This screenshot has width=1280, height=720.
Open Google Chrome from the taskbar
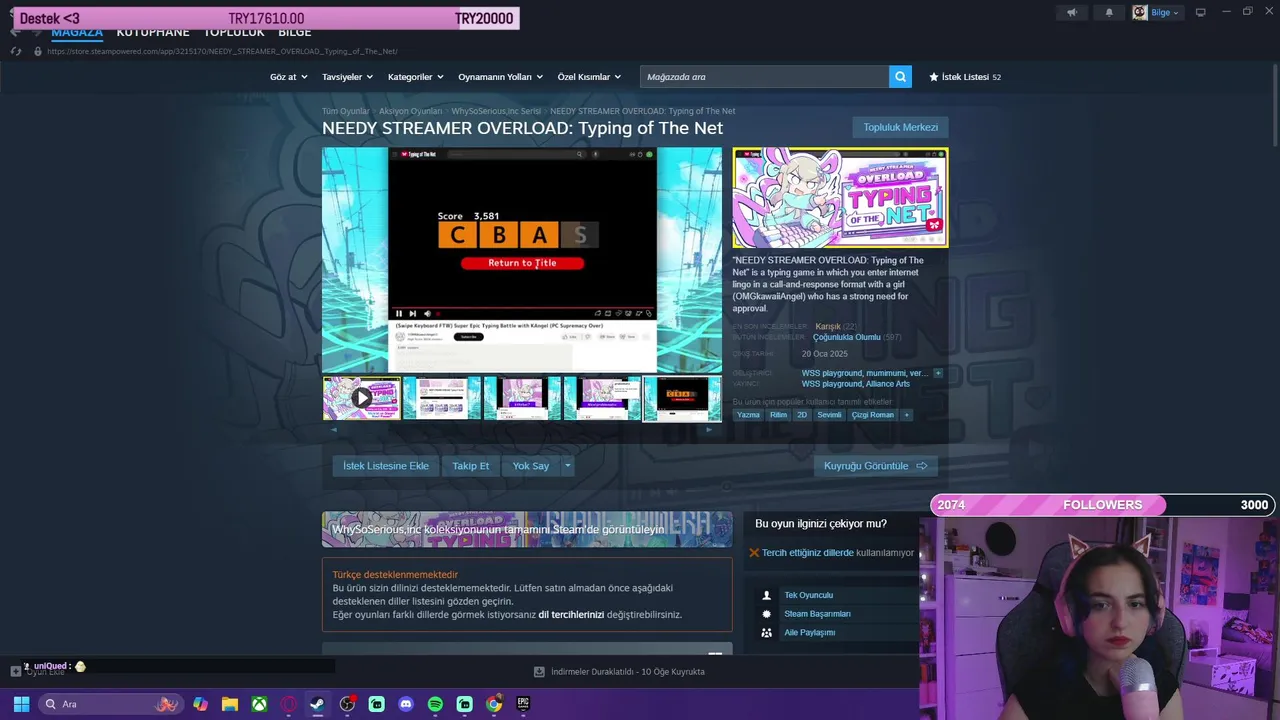pyautogui.click(x=494, y=704)
